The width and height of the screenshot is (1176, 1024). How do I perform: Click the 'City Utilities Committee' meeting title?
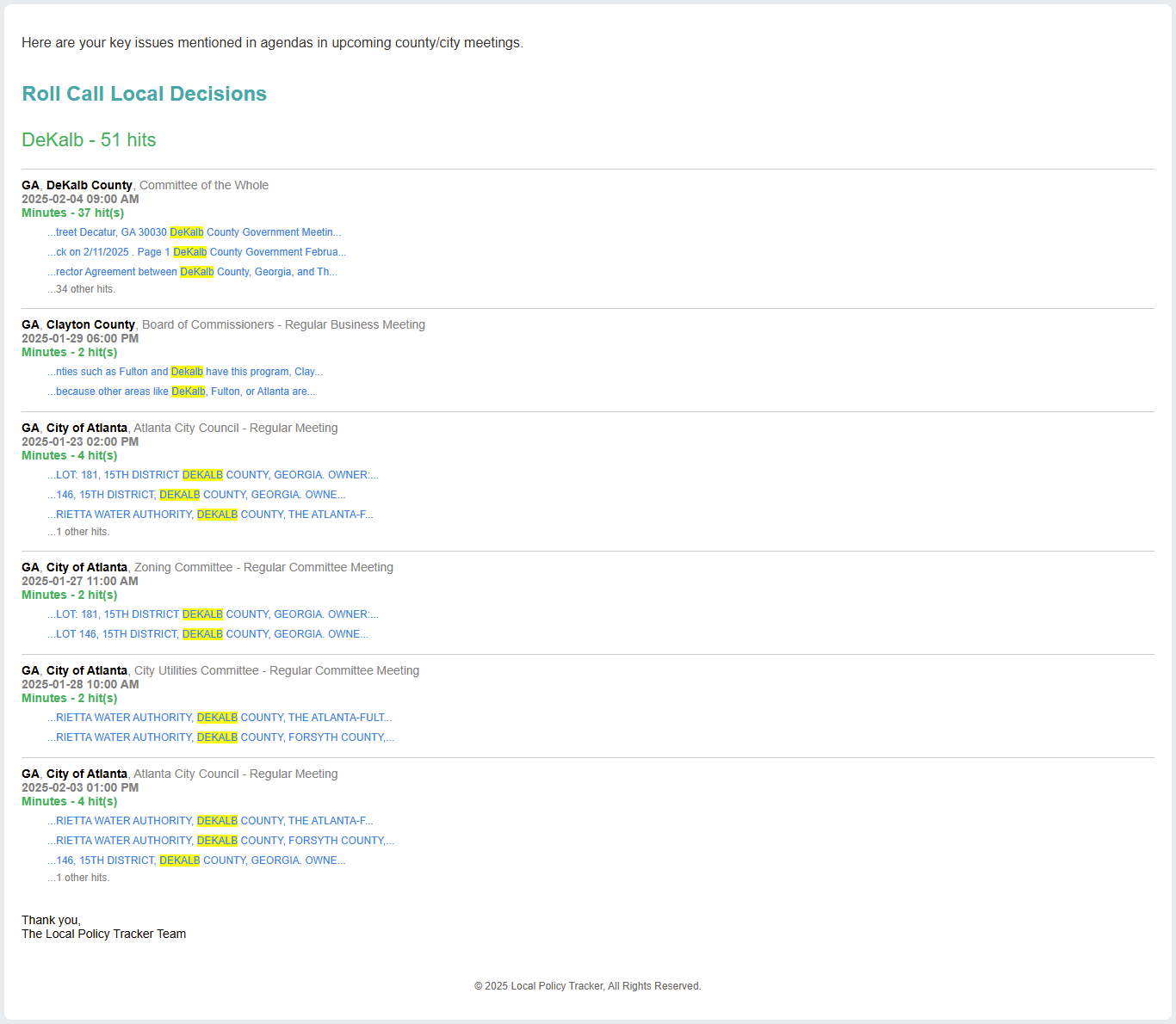point(275,670)
